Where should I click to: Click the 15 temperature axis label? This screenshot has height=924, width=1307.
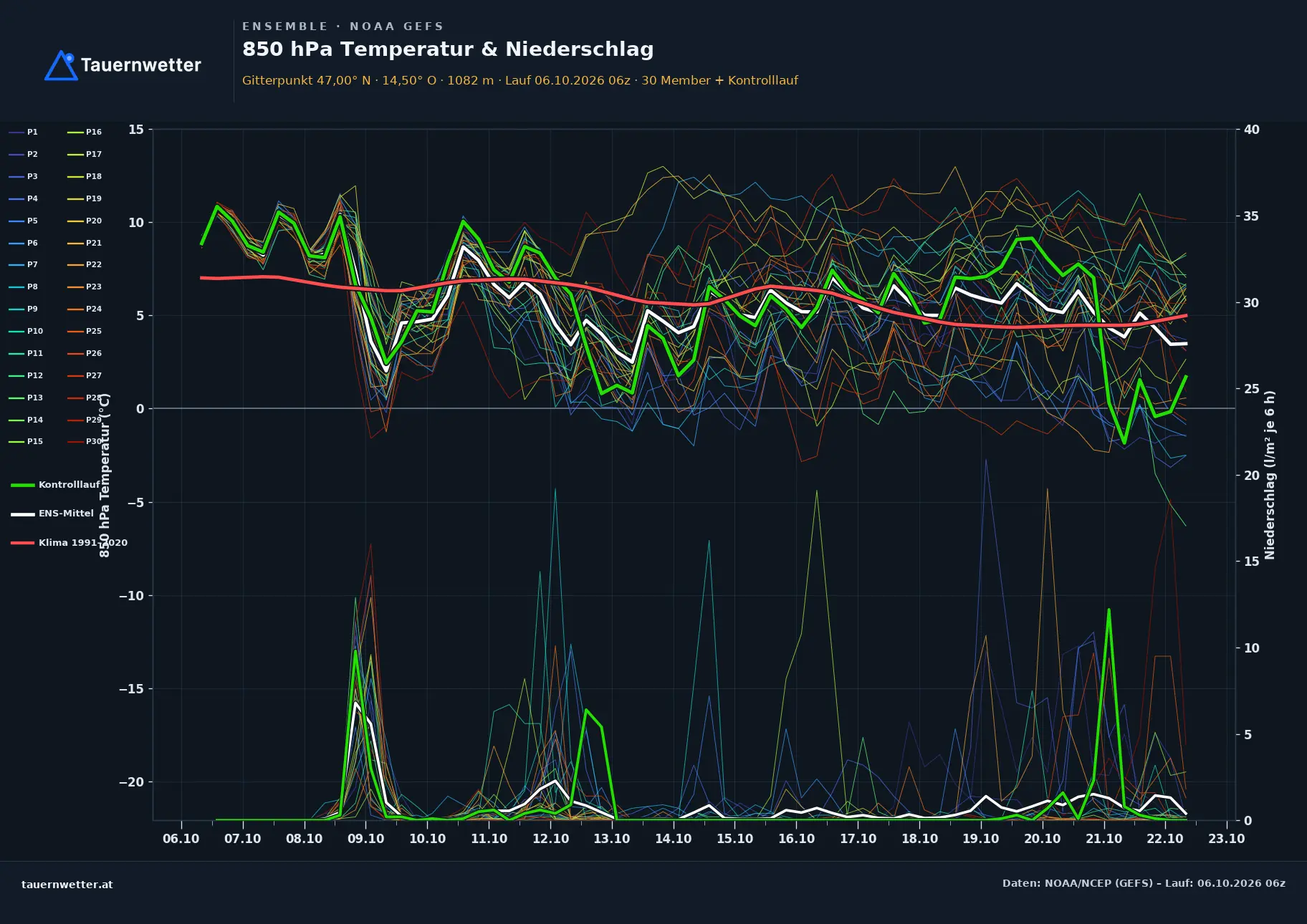136,130
